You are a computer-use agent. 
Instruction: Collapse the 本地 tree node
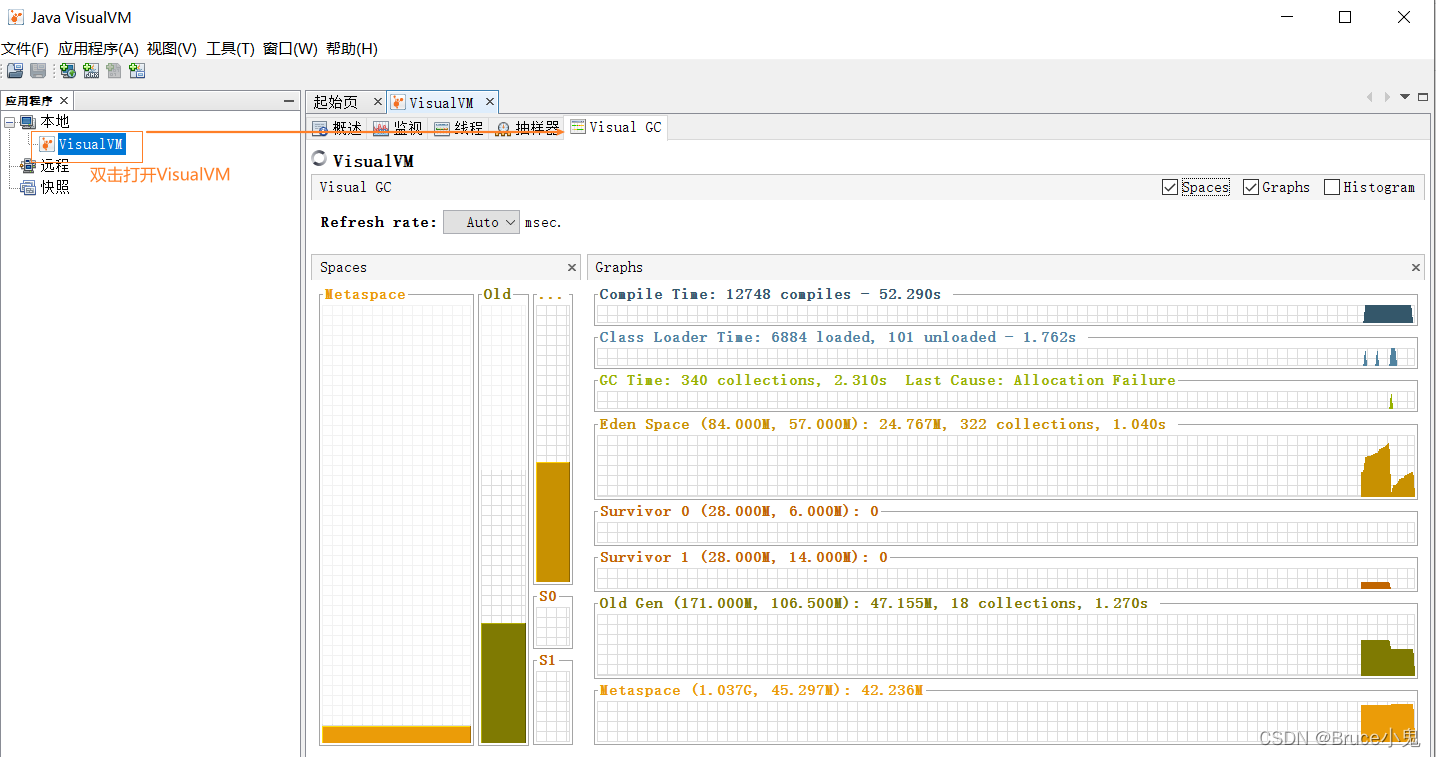click(10, 122)
